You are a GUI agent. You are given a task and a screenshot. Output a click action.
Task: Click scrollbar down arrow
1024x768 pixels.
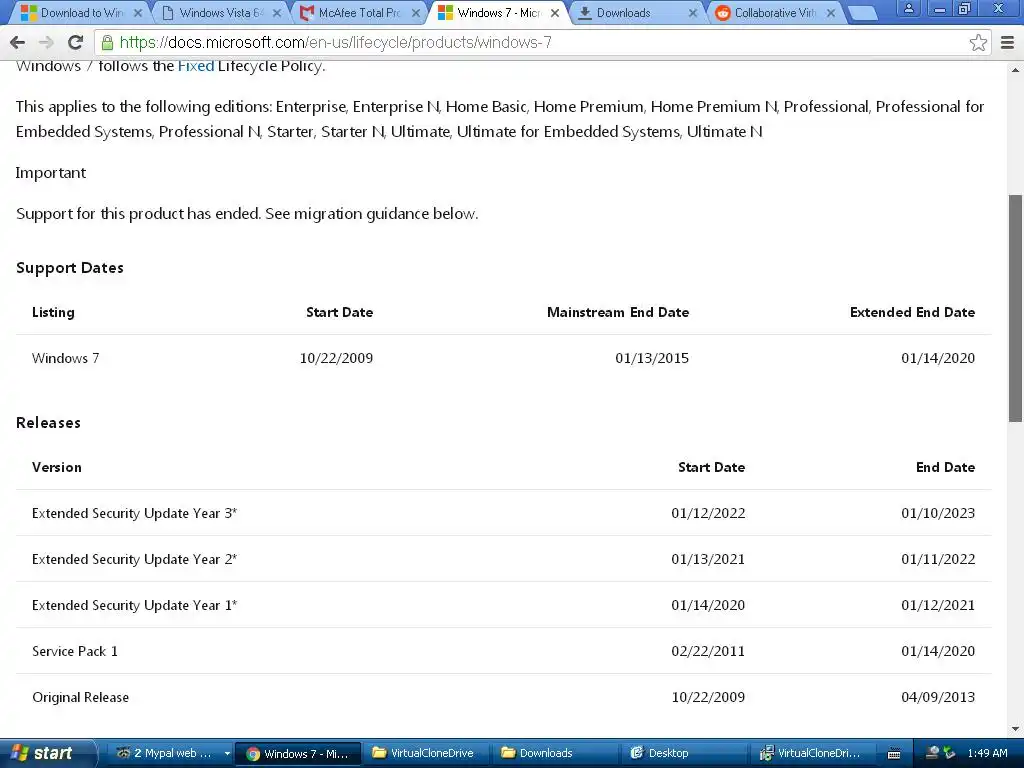click(x=1016, y=729)
